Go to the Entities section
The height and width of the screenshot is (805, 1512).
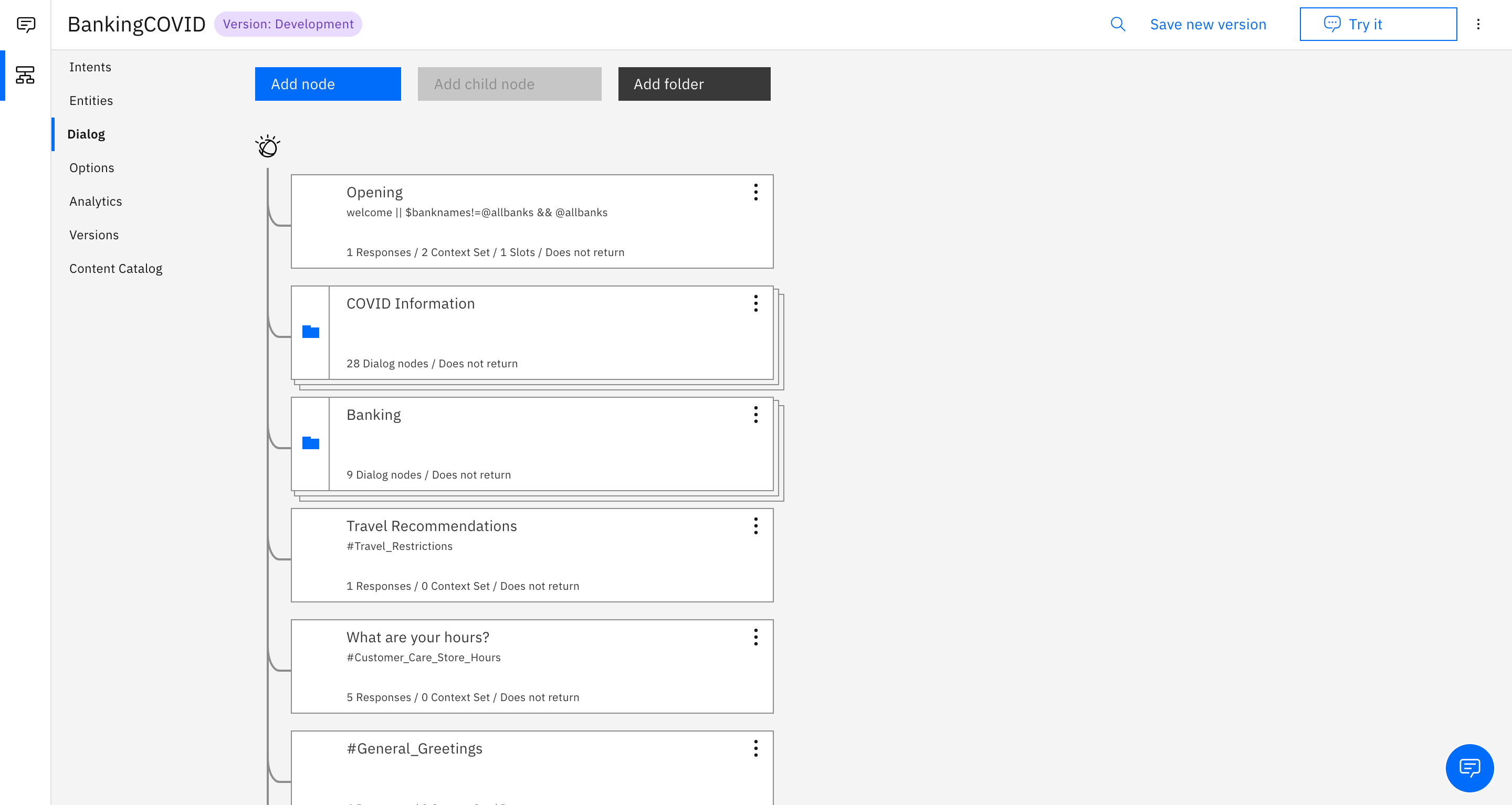[x=91, y=100]
